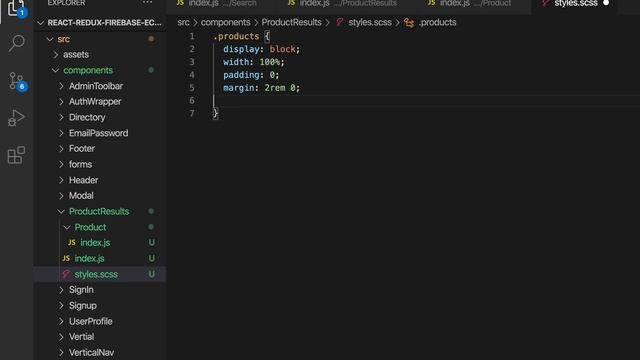Switch to index.js Product tab
Image resolution: width=640 pixels, height=360 pixels.
tap(473, 4)
